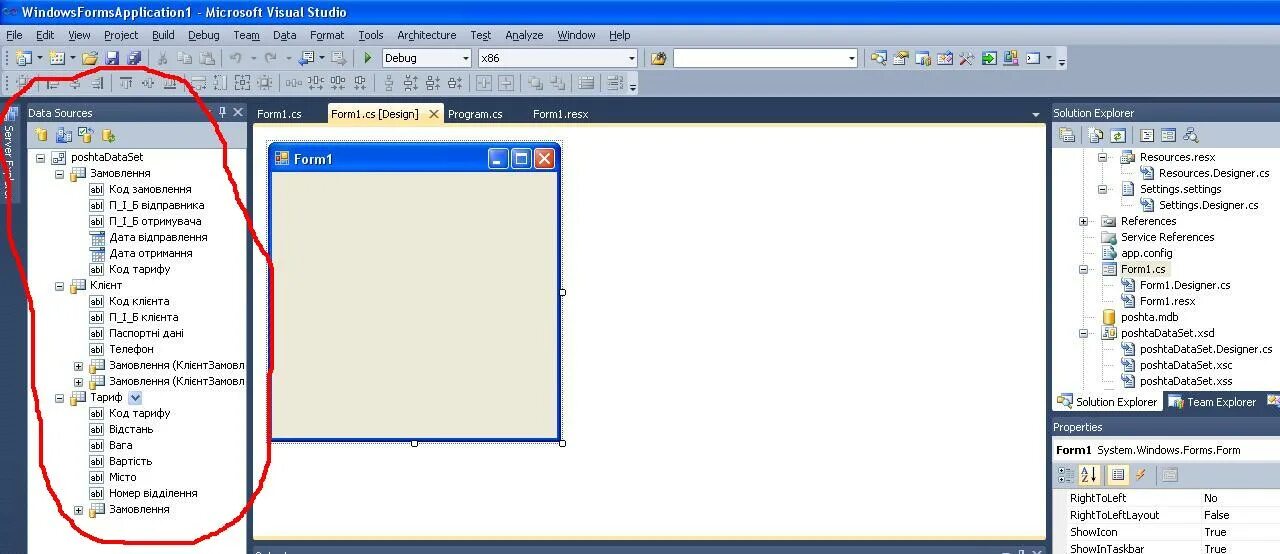Click Show All Files in Solution Explorer
Viewport: 1280px width, 554px height.
tap(1096, 135)
